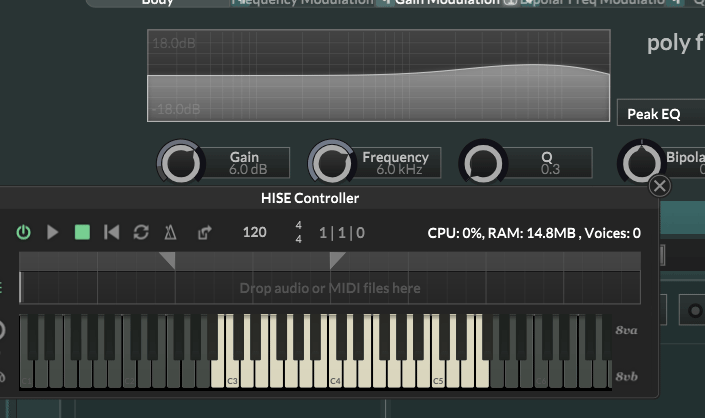The height and width of the screenshot is (418, 705).
Task: Click the 8vb octave-down button
Action: coord(626,377)
